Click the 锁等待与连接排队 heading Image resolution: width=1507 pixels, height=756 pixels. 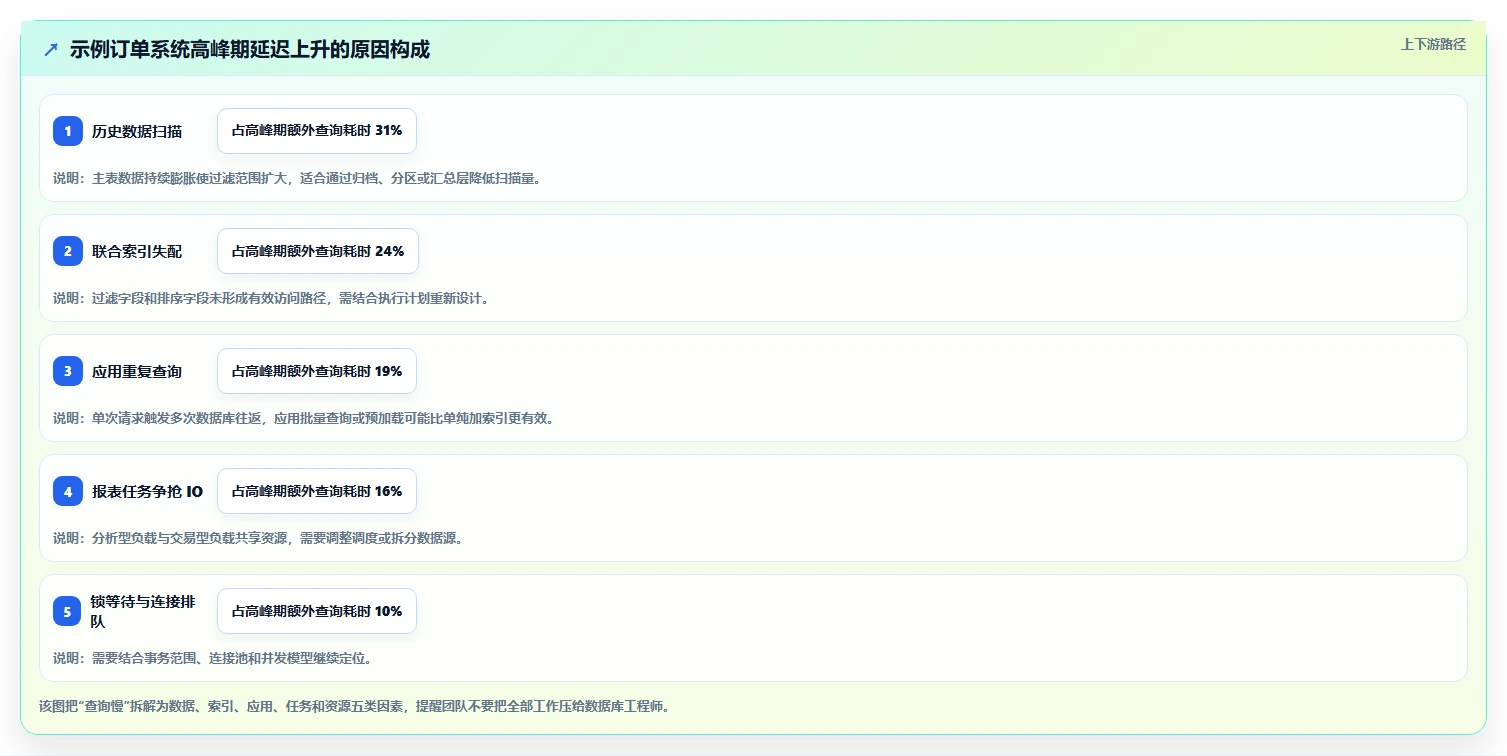click(143, 611)
